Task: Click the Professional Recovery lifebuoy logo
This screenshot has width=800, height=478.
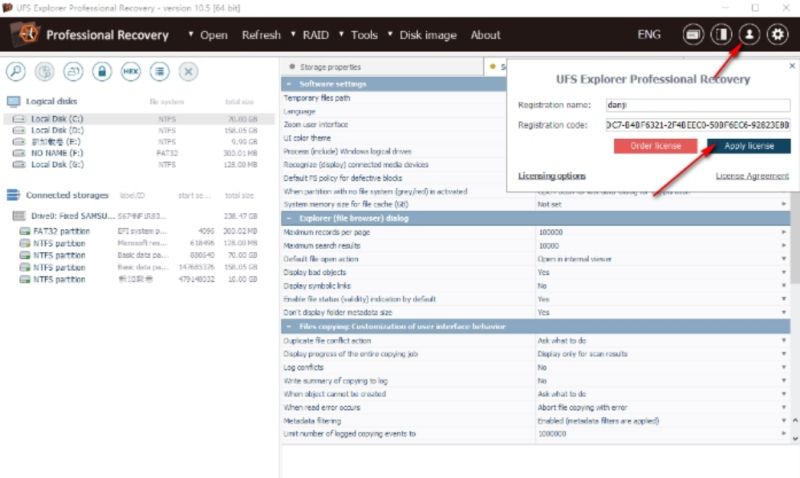Action: 26,34
